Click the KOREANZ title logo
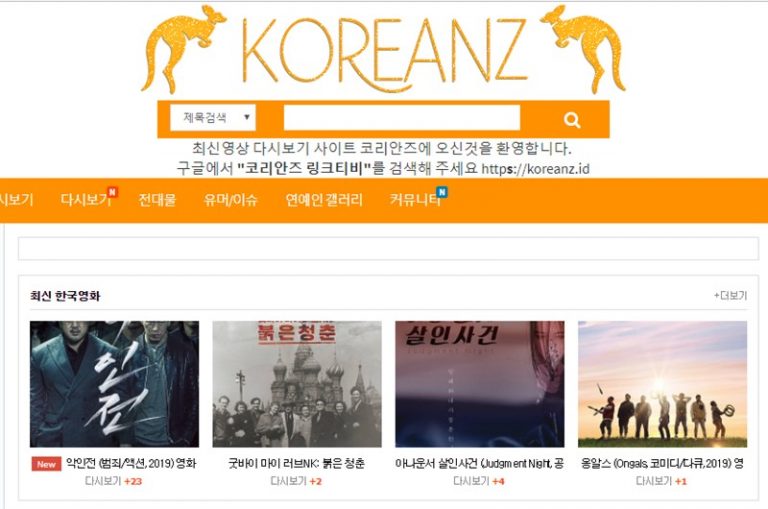 click(x=384, y=51)
